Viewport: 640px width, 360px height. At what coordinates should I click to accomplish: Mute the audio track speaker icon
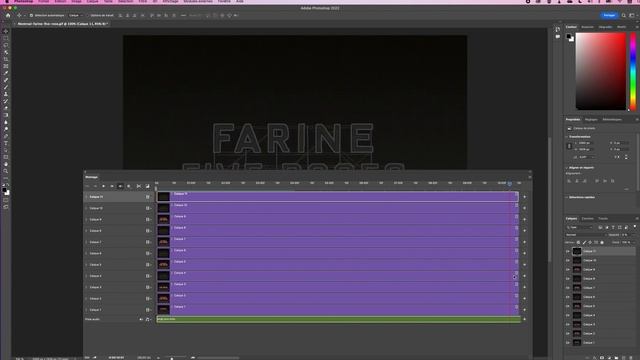[141, 320]
